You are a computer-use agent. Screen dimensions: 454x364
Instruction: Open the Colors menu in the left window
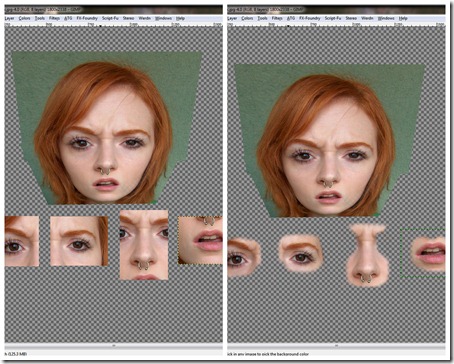24,18
